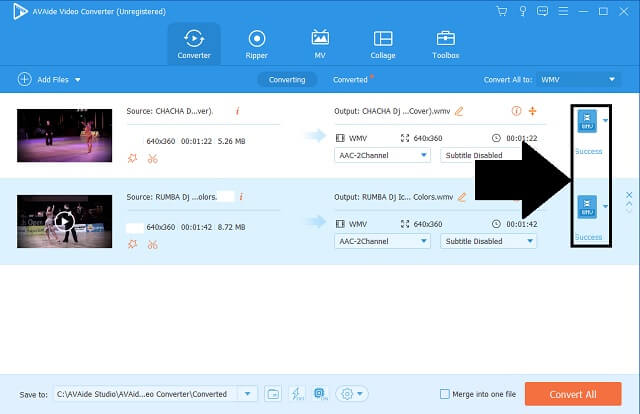The image size is (640, 414).
Task: Click Success status for CHACHA video
Action: pyautogui.click(x=589, y=151)
